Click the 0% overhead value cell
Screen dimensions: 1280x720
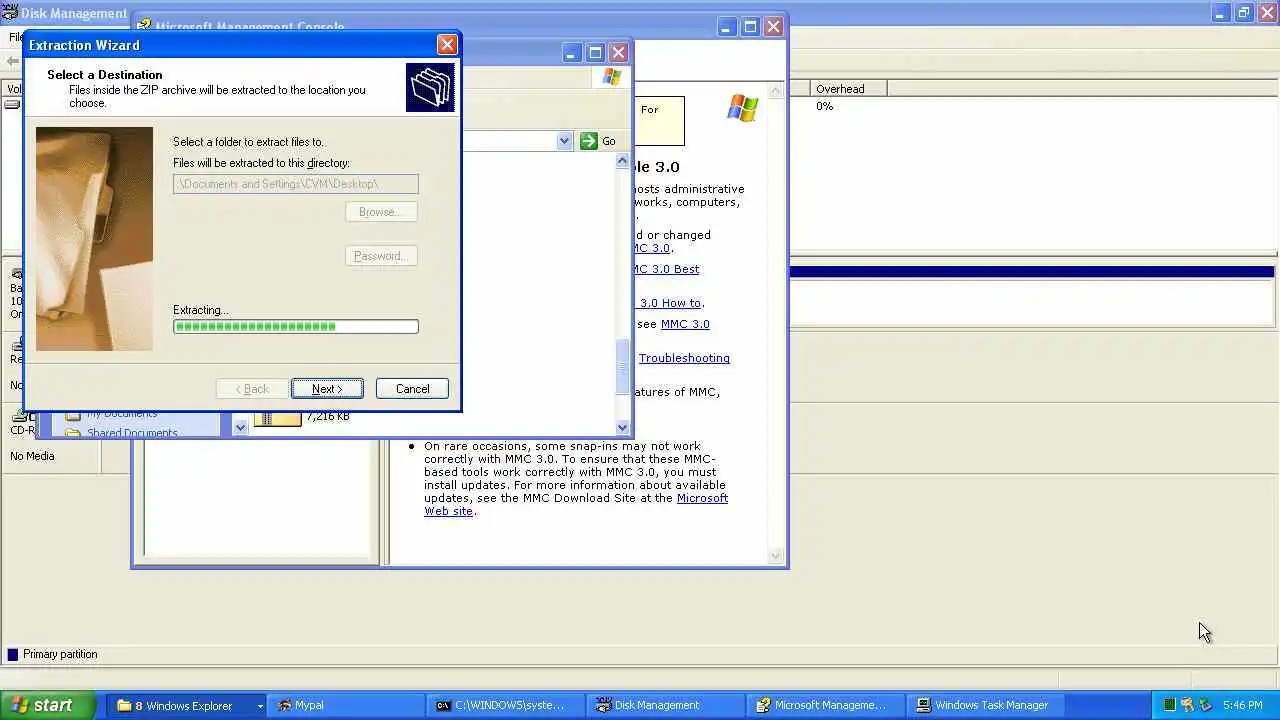point(824,106)
